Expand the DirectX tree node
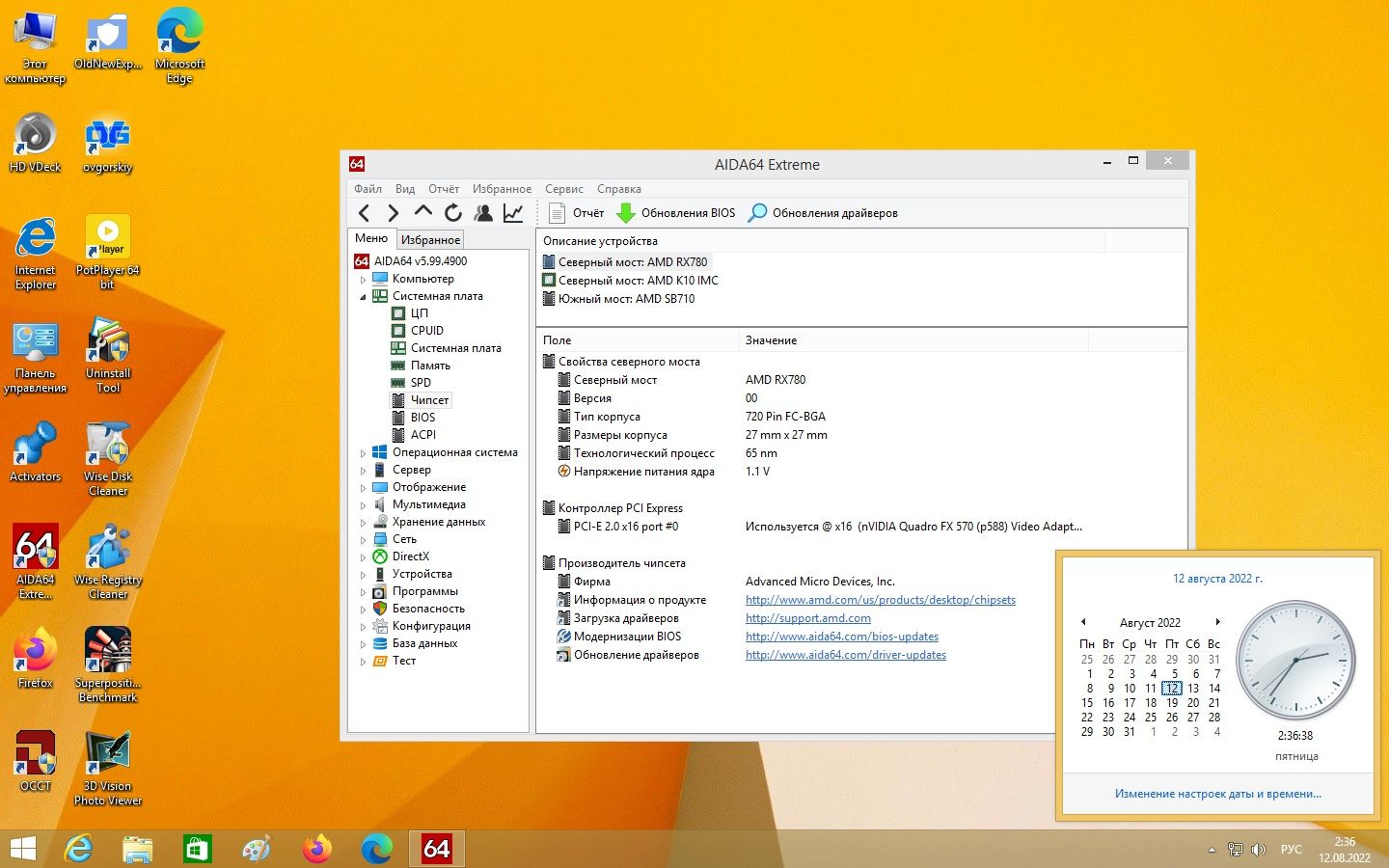The width and height of the screenshot is (1389, 868). (x=364, y=557)
